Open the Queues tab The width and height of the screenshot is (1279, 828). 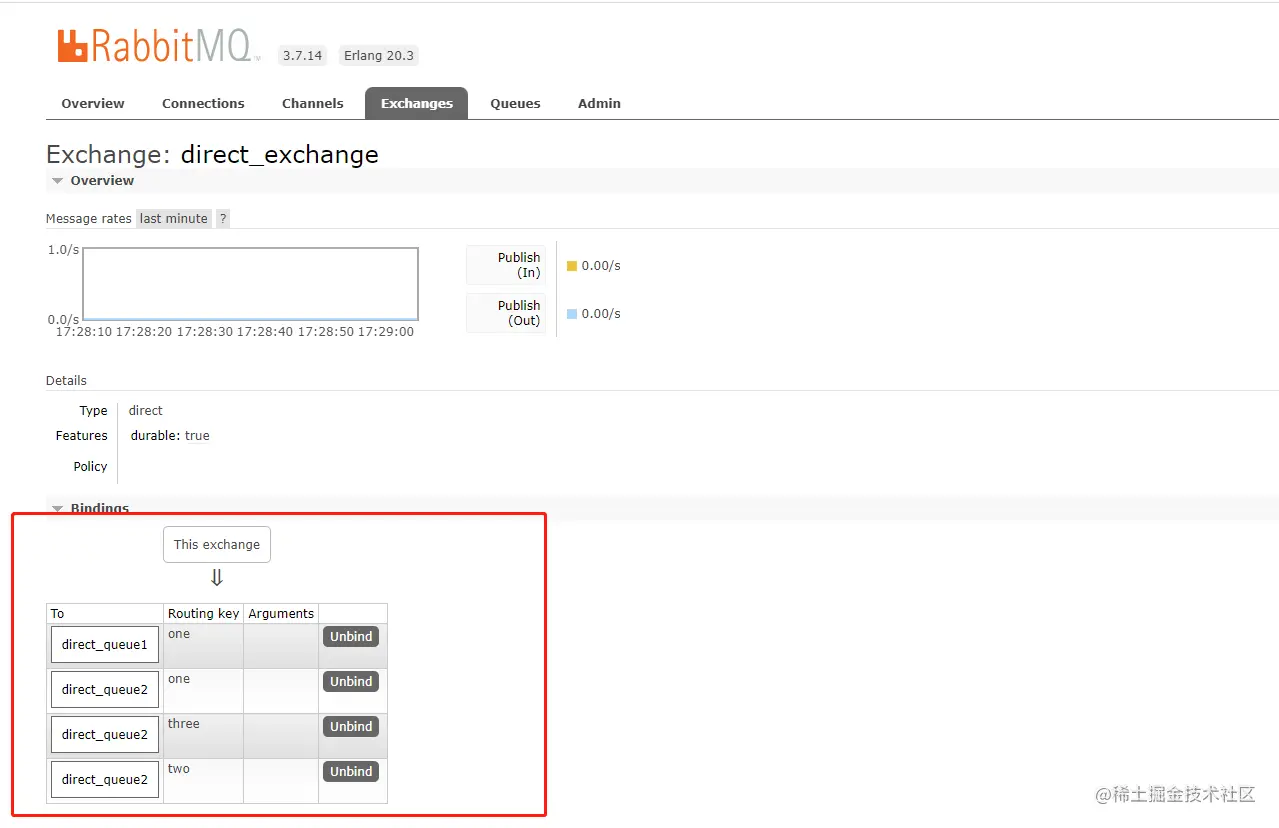515,103
